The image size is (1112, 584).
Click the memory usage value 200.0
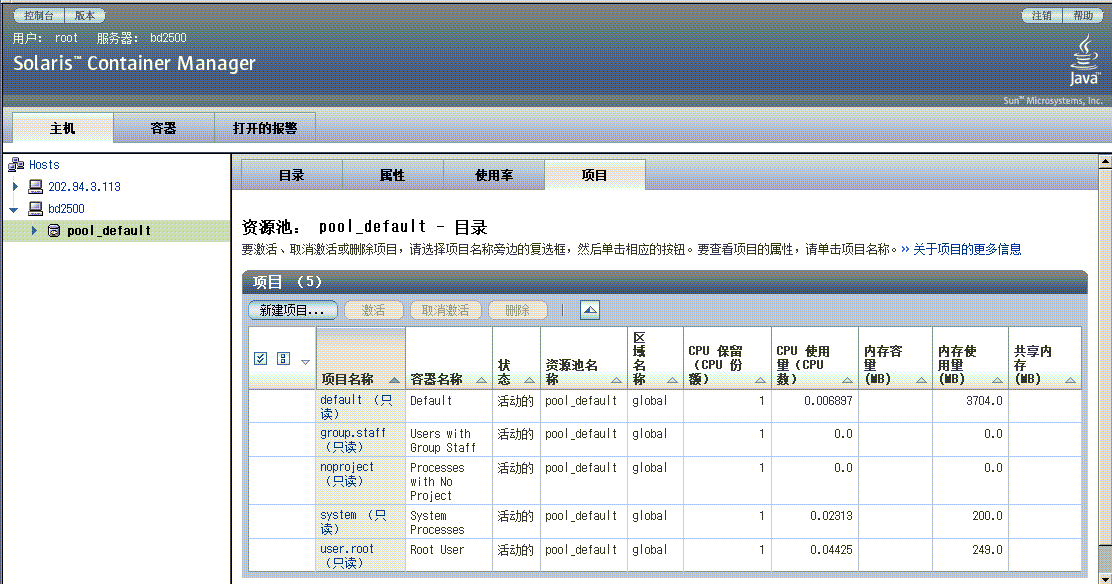pyautogui.click(x=987, y=516)
